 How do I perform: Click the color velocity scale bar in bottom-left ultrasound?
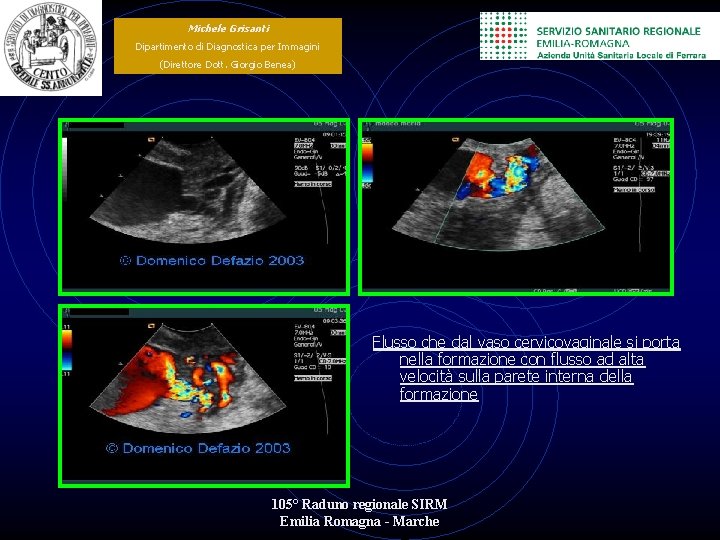click(68, 350)
